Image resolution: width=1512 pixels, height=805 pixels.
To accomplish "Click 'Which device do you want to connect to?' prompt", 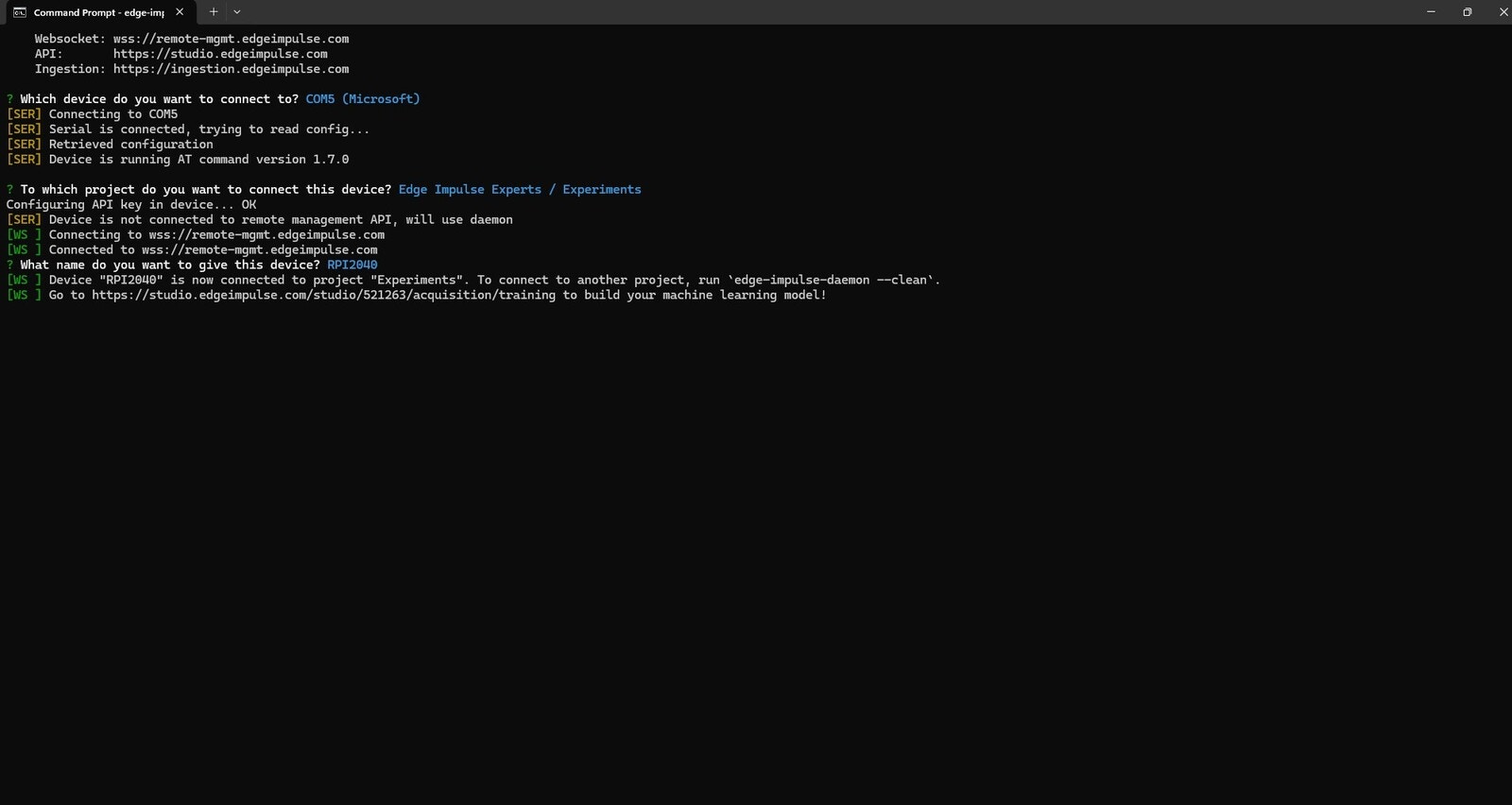I will [159, 99].
